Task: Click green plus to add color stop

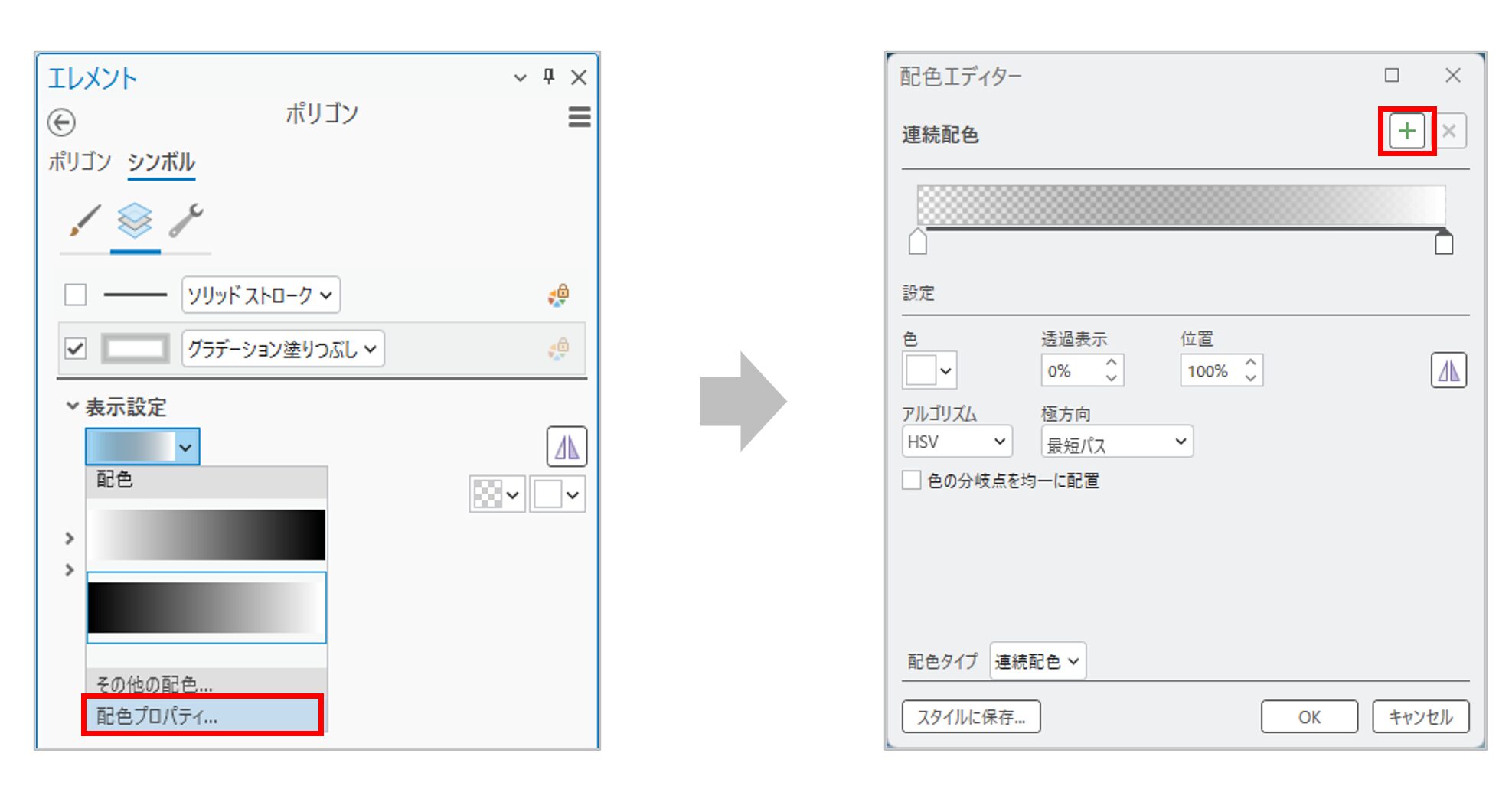Action: point(1406,132)
